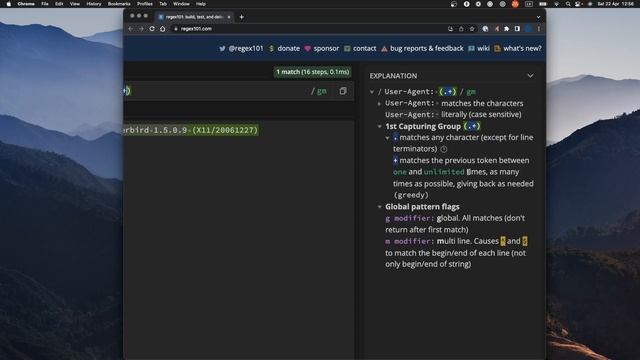
Task: Click the 'Global pattern flags' heading
Action: pos(422,207)
